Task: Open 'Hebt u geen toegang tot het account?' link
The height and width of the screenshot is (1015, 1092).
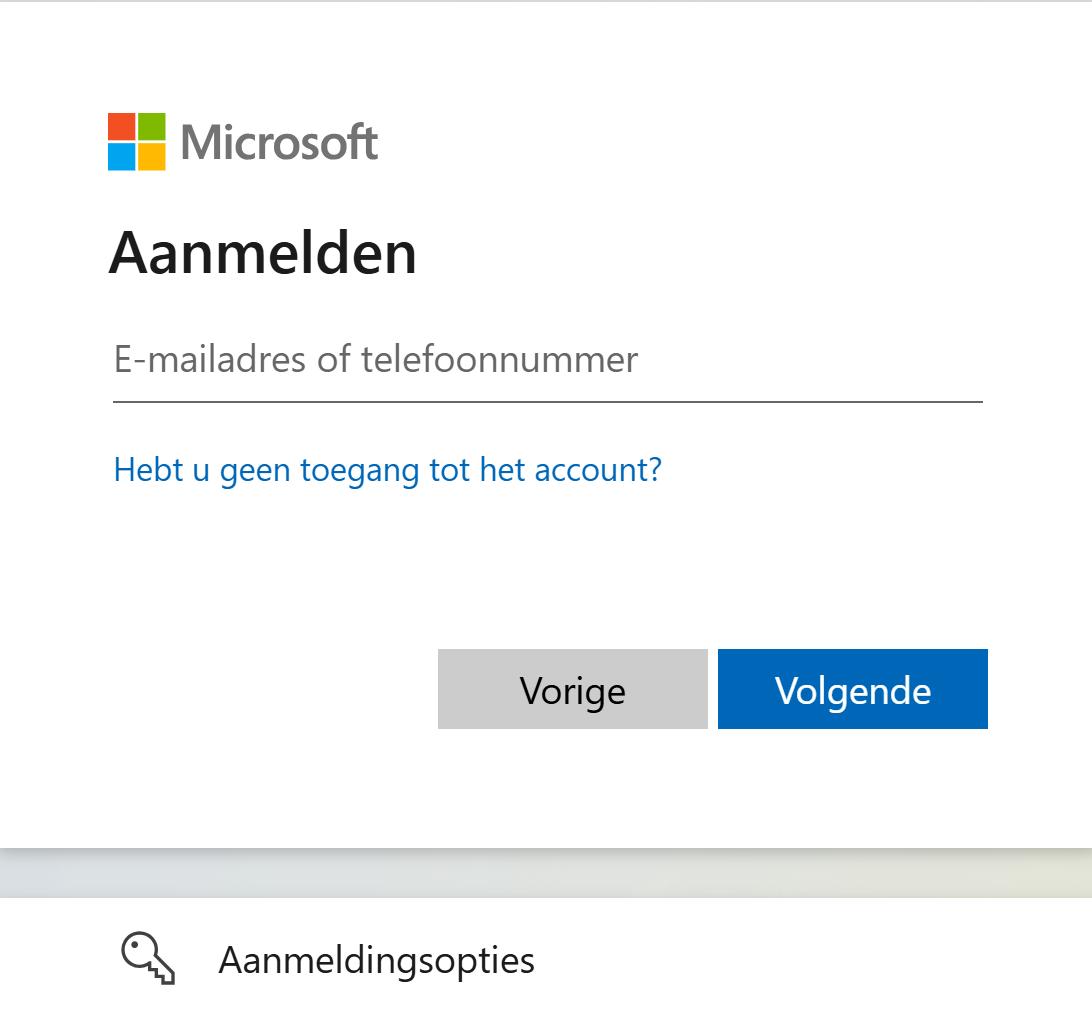Action: (387, 469)
